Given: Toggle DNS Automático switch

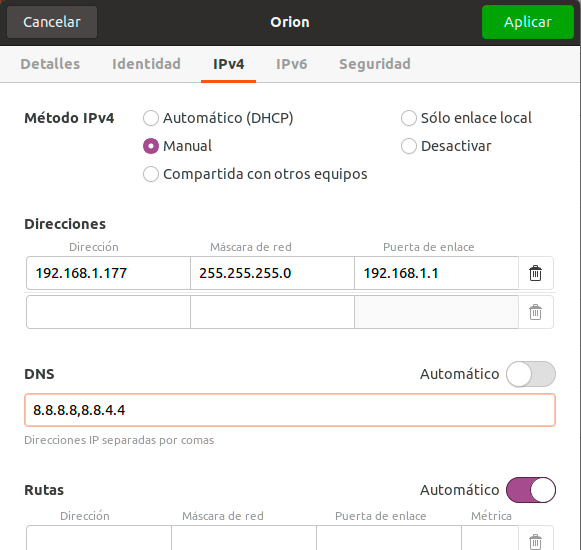Looking at the screenshot, I should pyautogui.click(x=531, y=374).
